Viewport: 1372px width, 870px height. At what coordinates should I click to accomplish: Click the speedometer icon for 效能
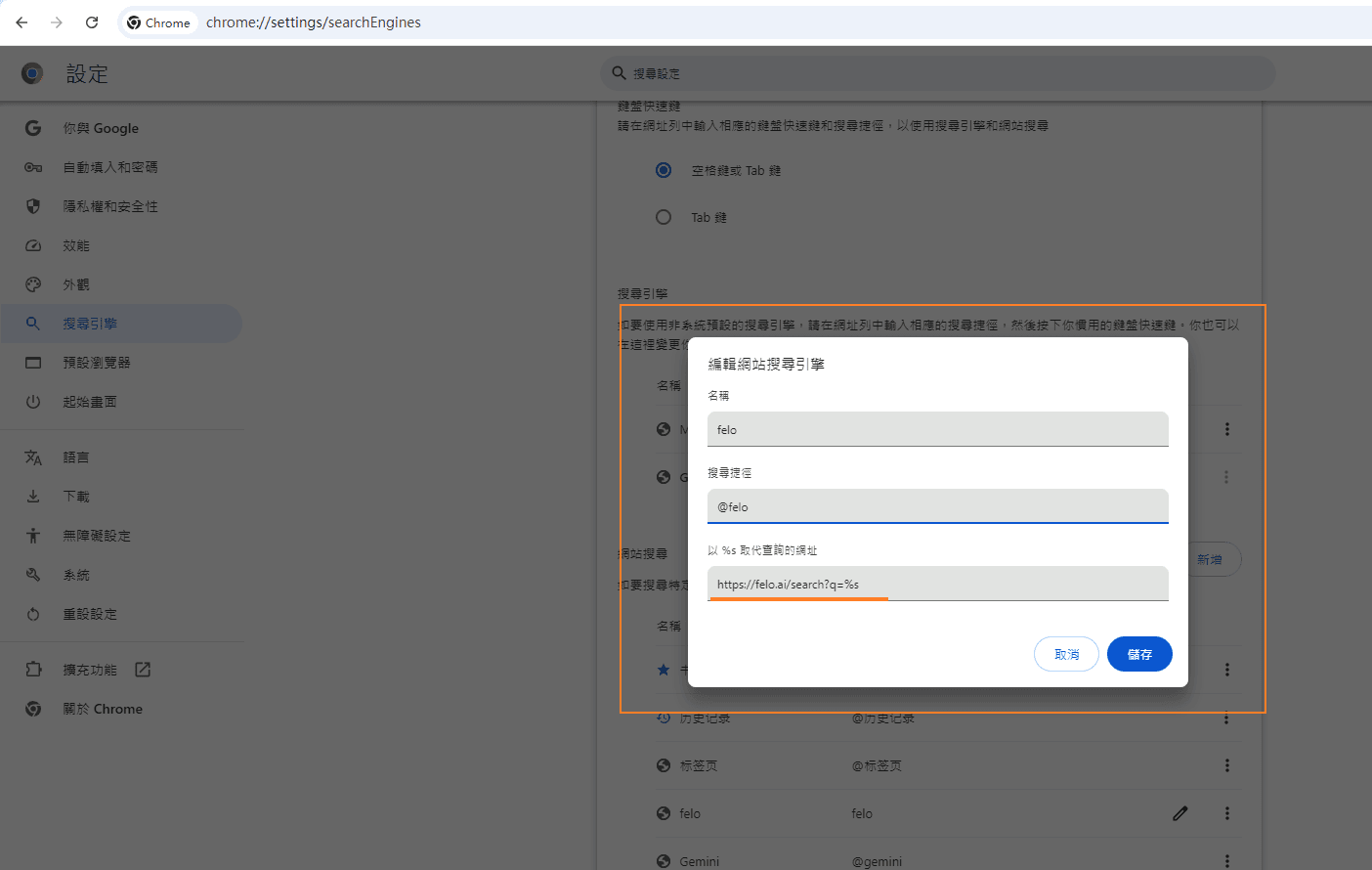point(33,245)
